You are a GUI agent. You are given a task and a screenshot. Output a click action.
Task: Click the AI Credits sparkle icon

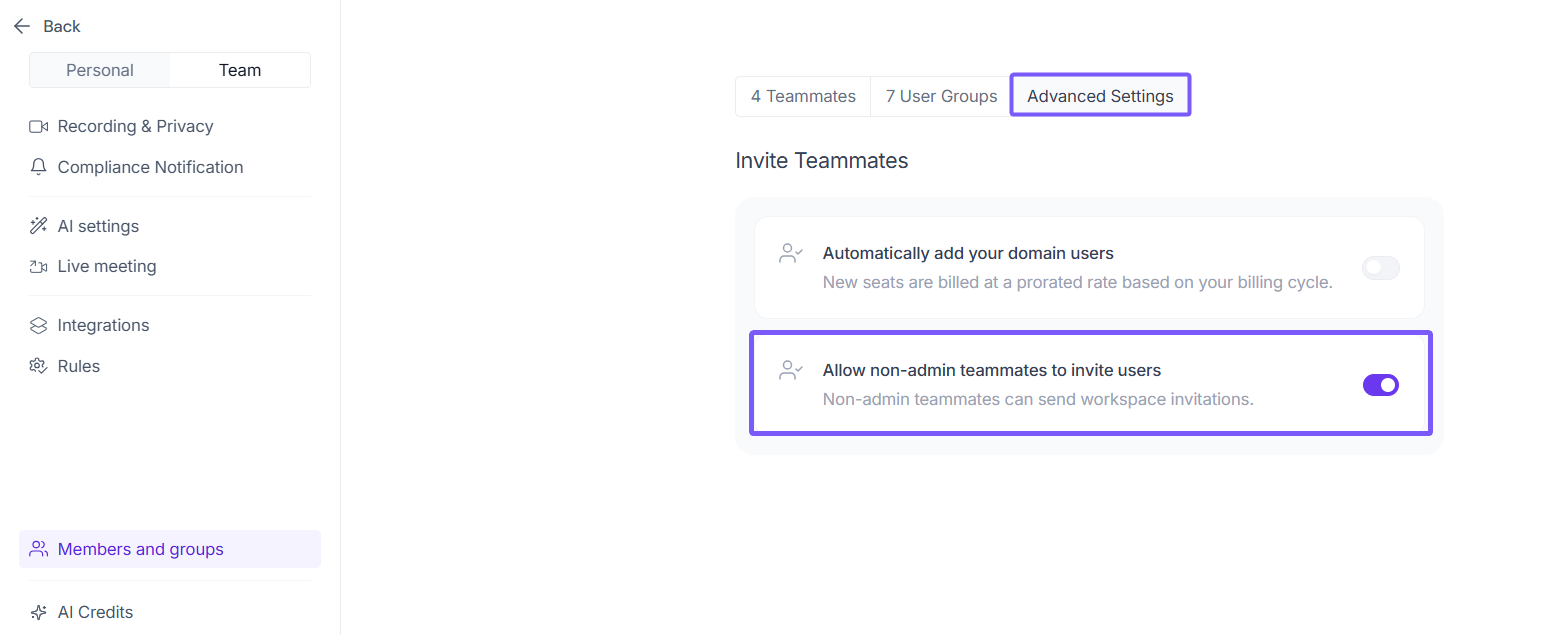coord(39,612)
